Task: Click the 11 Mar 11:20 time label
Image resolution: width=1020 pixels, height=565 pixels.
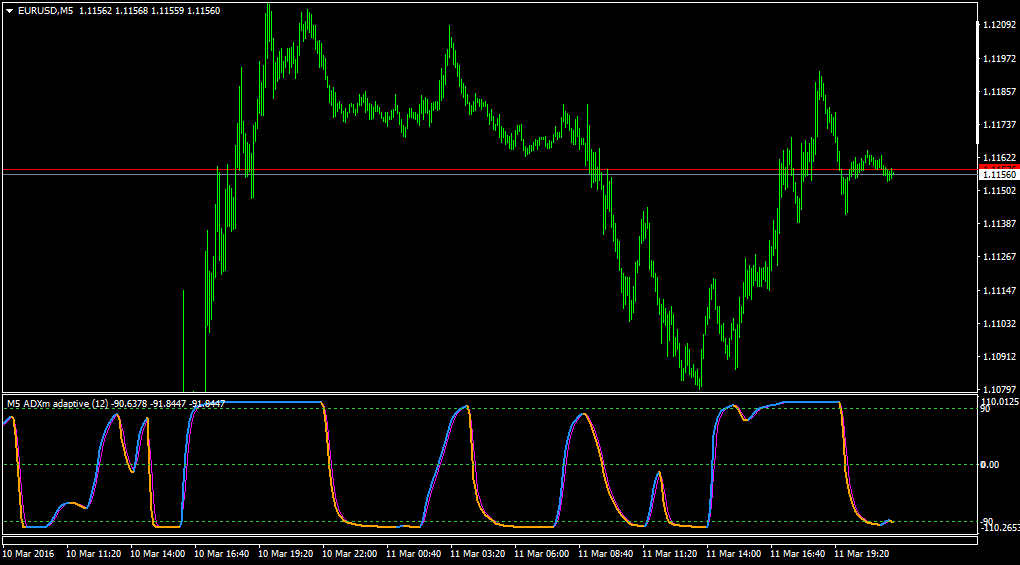Action: click(669, 554)
